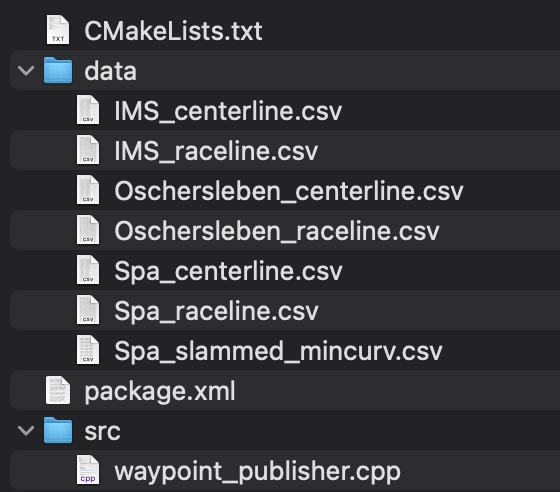This screenshot has height=492, width=560.
Task: Select the blue src folder icon
Action: (58, 430)
